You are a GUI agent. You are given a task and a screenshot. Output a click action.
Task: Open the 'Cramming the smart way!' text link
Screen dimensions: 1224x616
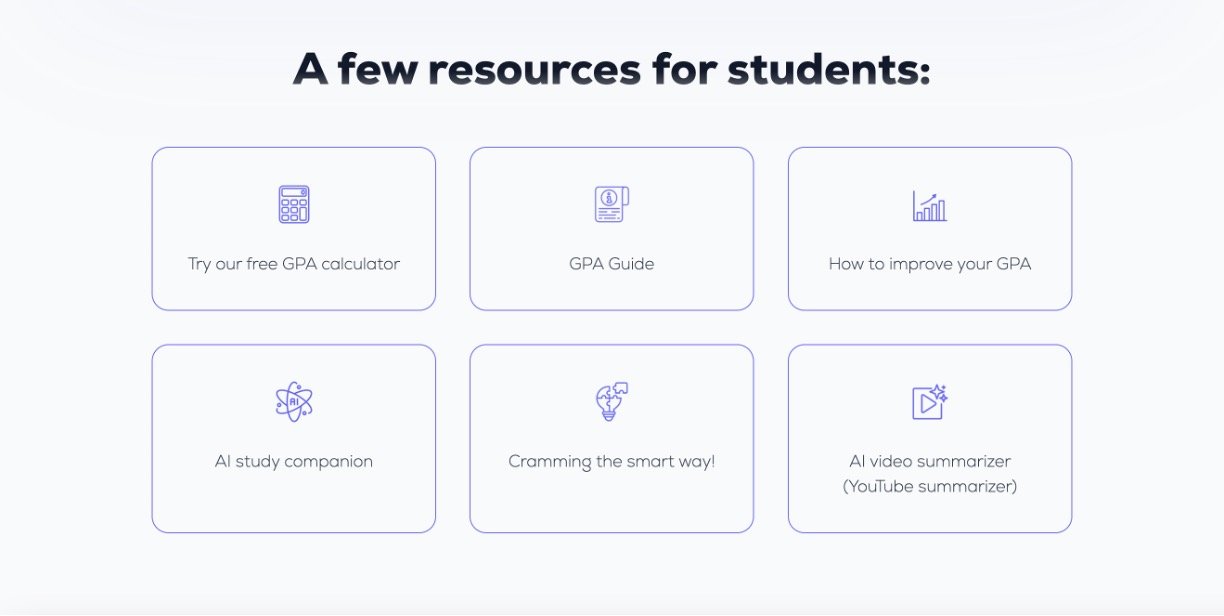coord(611,462)
